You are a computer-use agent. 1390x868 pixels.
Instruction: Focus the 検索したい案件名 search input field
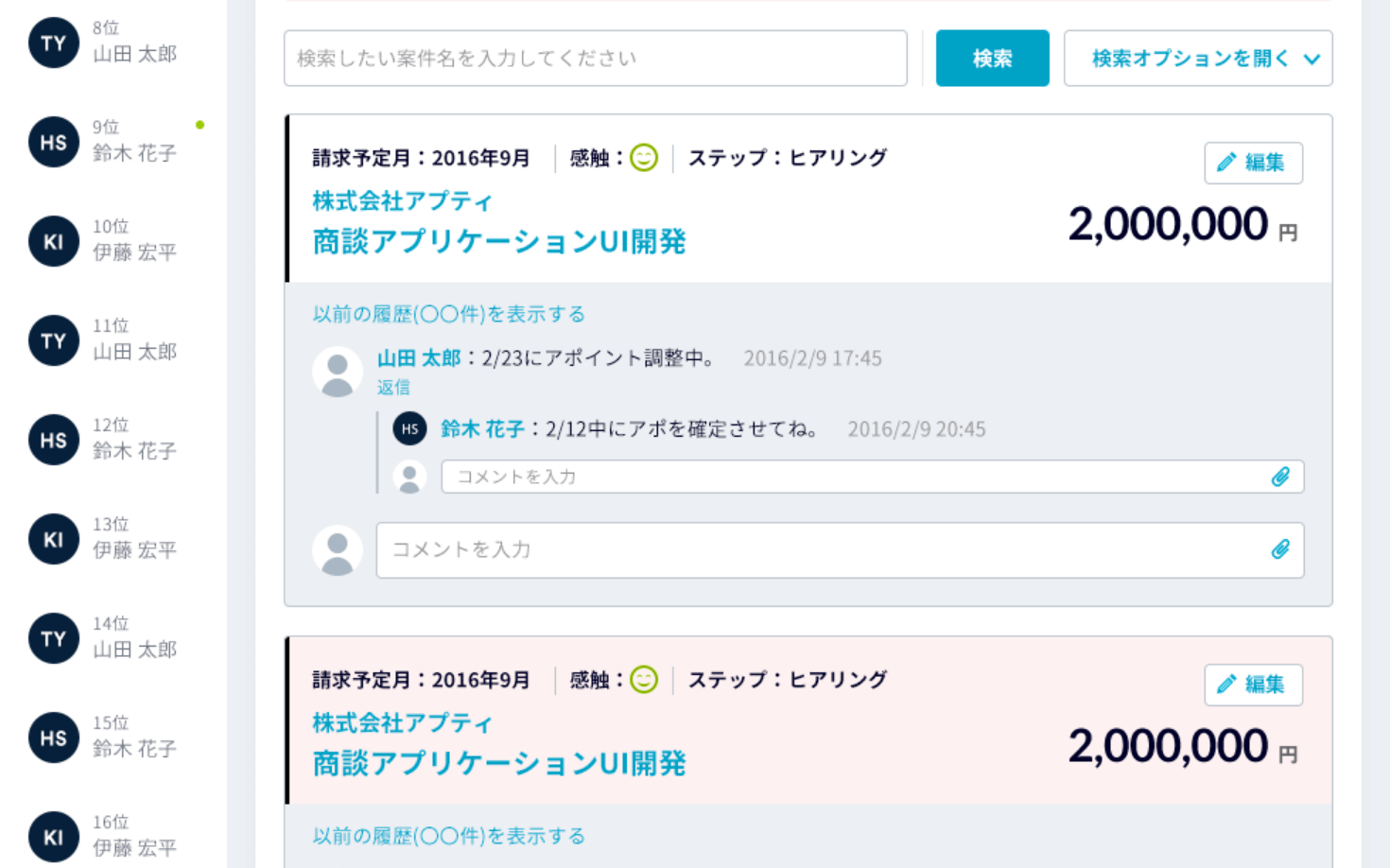point(596,59)
